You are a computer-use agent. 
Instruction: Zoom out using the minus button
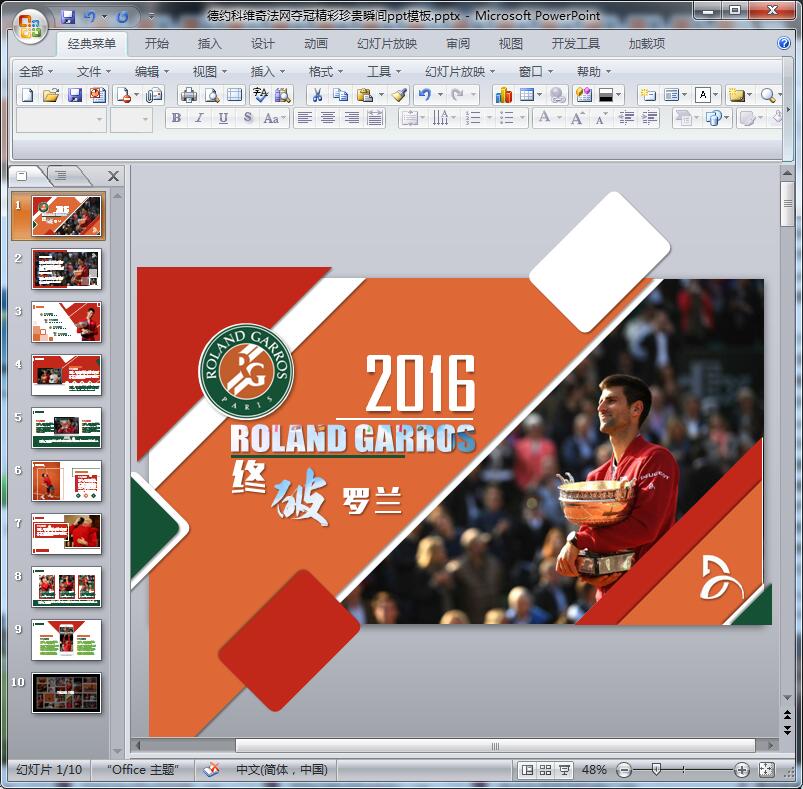click(624, 770)
